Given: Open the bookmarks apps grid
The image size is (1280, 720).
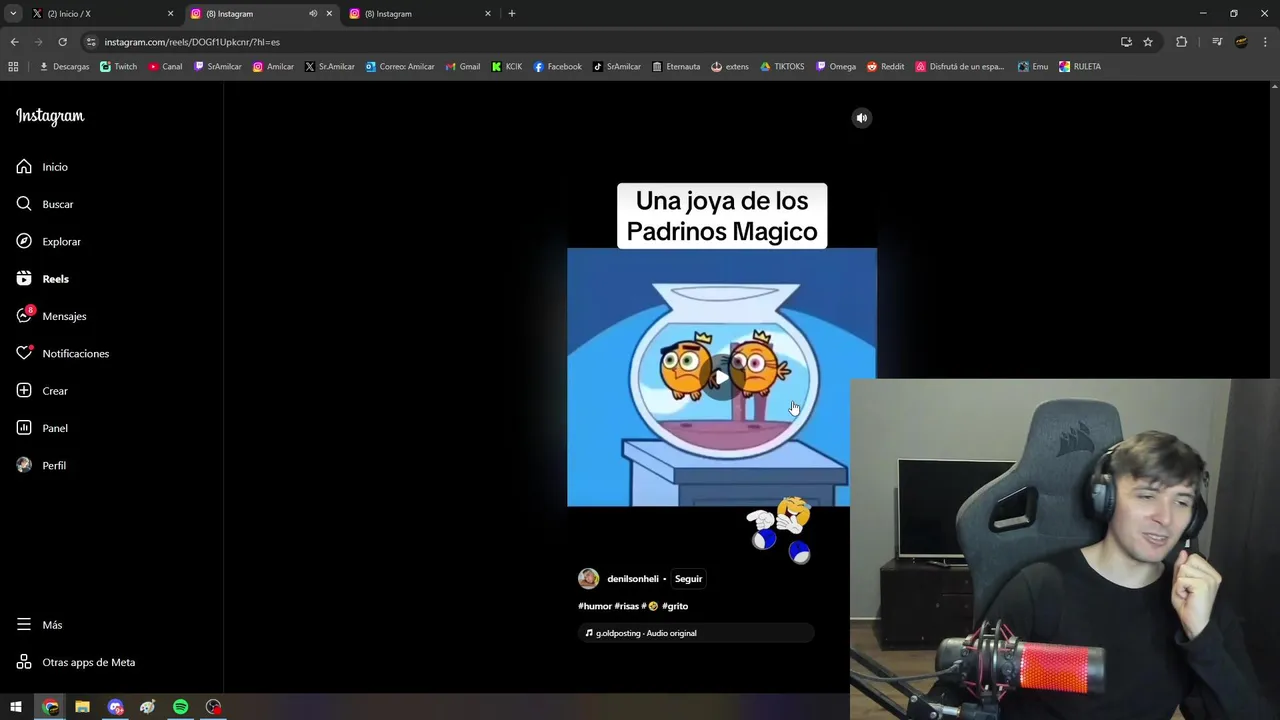Looking at the screenshot, I should tap(13, 67).
